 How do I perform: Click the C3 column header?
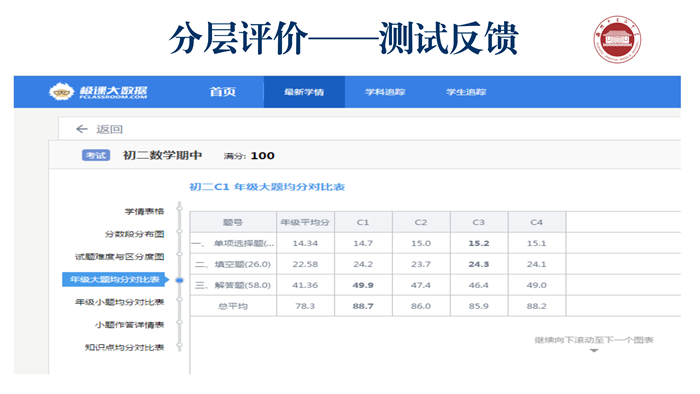pyautogui.click(x=479, y=222)
